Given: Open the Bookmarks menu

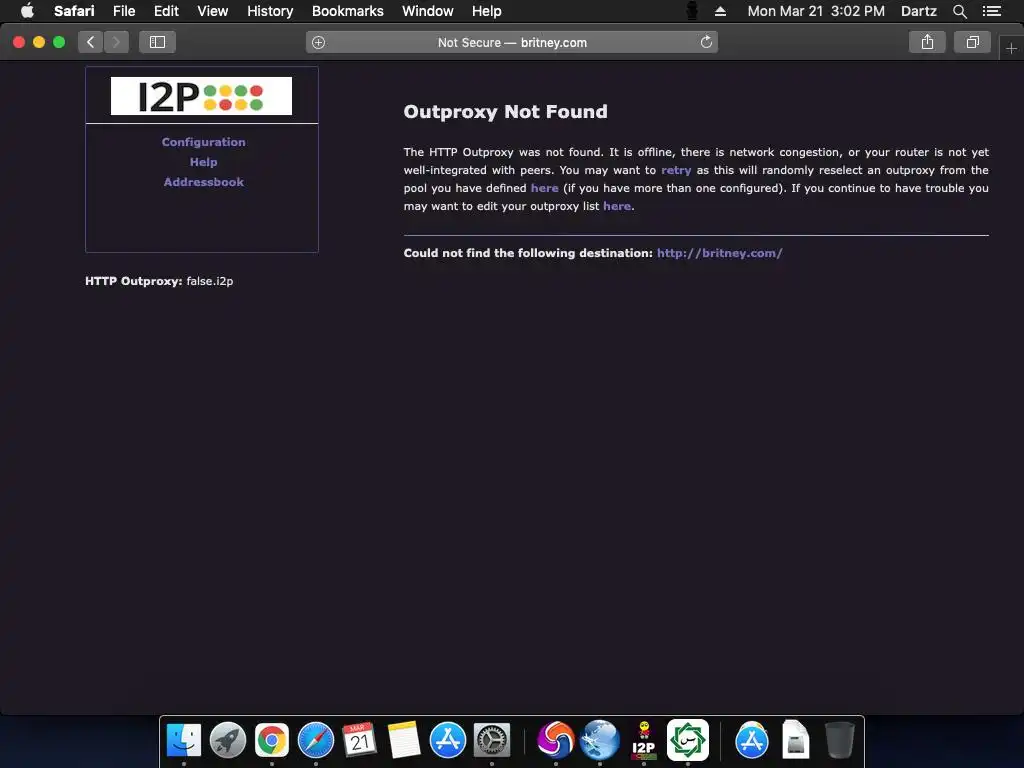Looking at the screenshot, I should pyautogui.click(x=347, y=11).
